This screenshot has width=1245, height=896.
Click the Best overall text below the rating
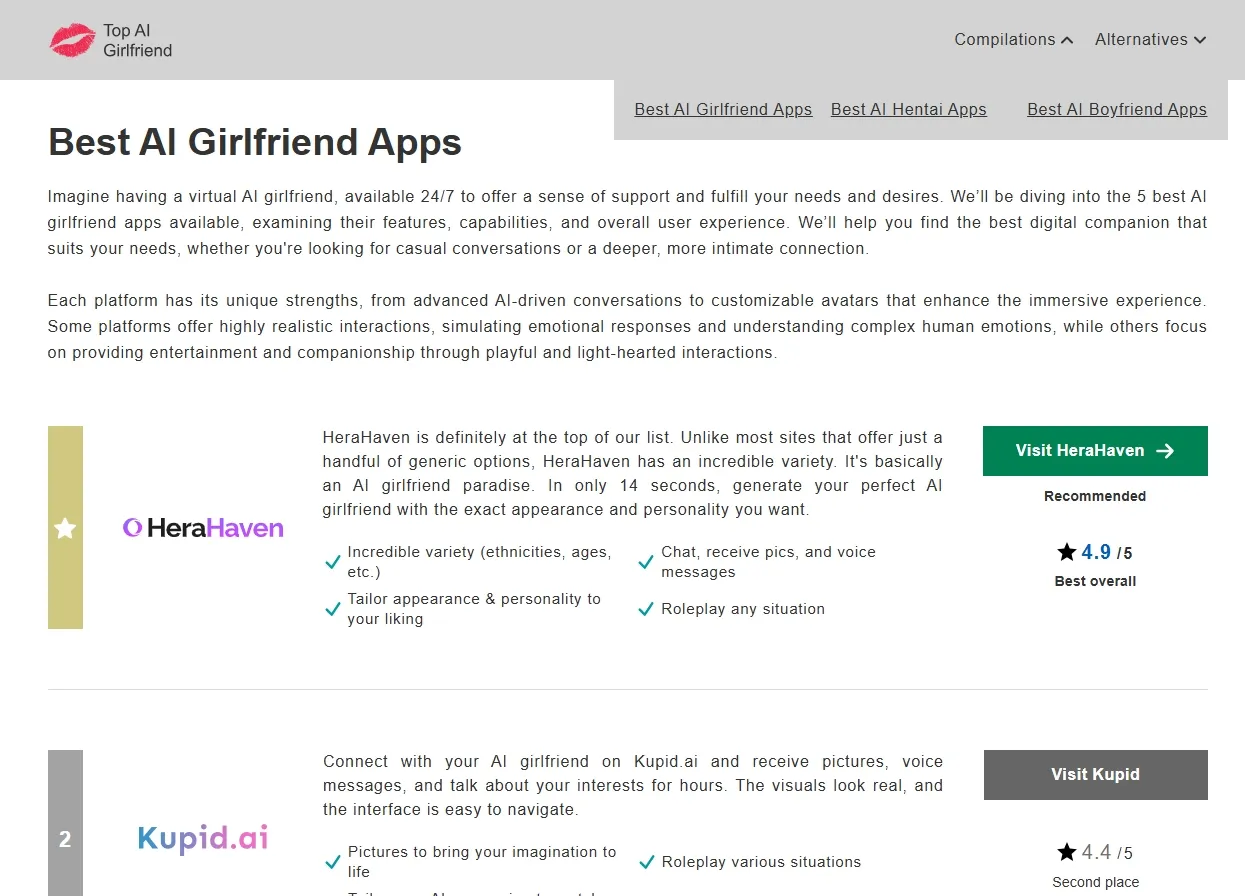click(x=1094, y=580)
